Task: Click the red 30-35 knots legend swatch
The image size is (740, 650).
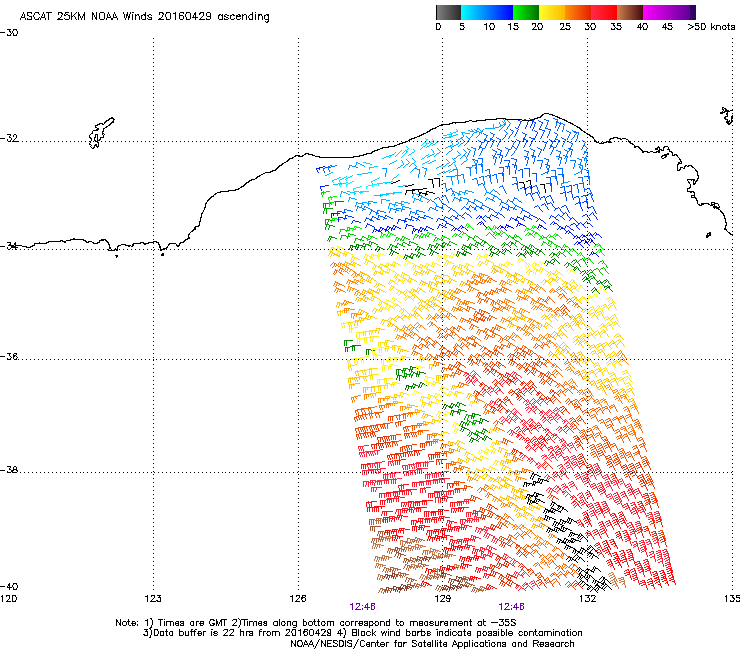Action: click(x=604, y=12)
